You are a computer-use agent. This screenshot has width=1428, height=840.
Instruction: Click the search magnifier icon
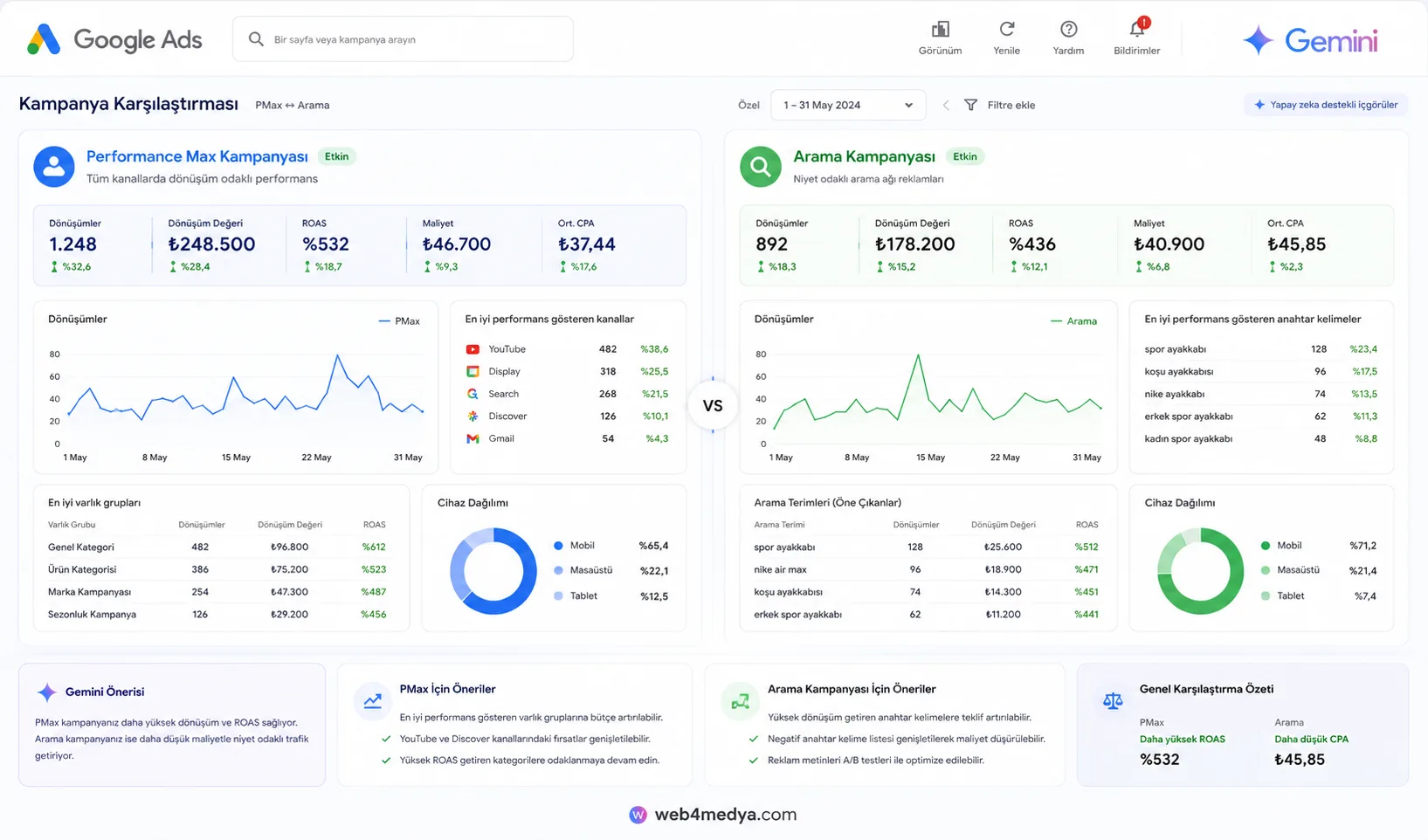tap(256, 39)
